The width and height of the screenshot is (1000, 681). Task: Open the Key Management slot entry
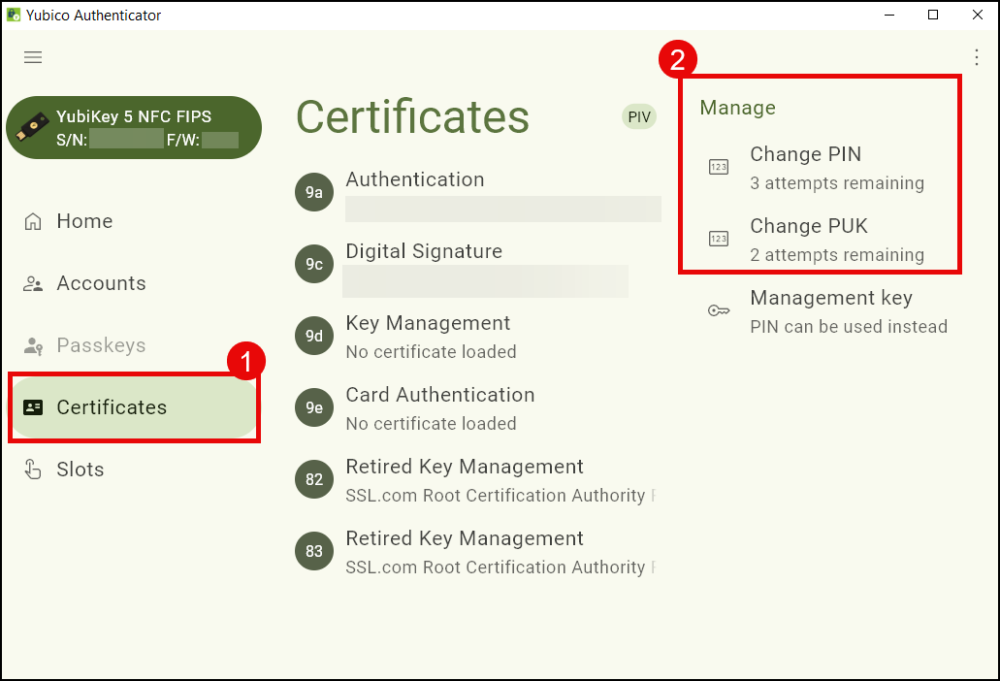[x=428, y=324]
